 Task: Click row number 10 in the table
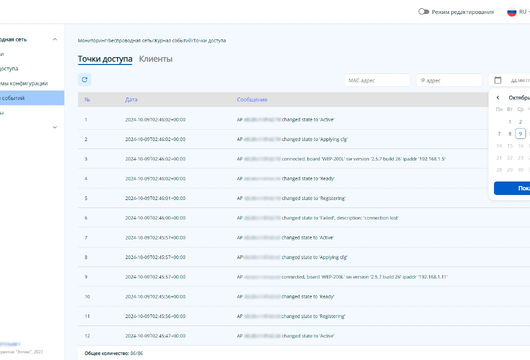[87, 297]
